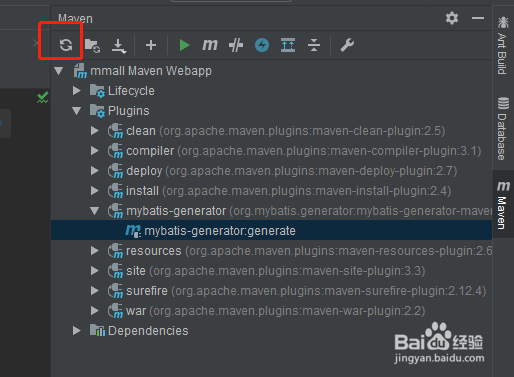Toggle Offline Mode with the blue lightning icon
This screenshot has height=377, width=514.
(x=262, y=45)
